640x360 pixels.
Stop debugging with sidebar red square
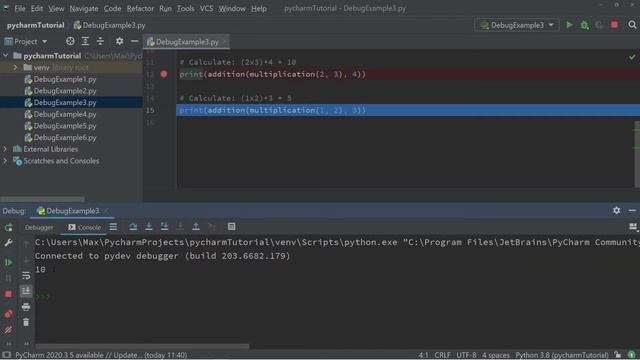click(x=9, y=294)
